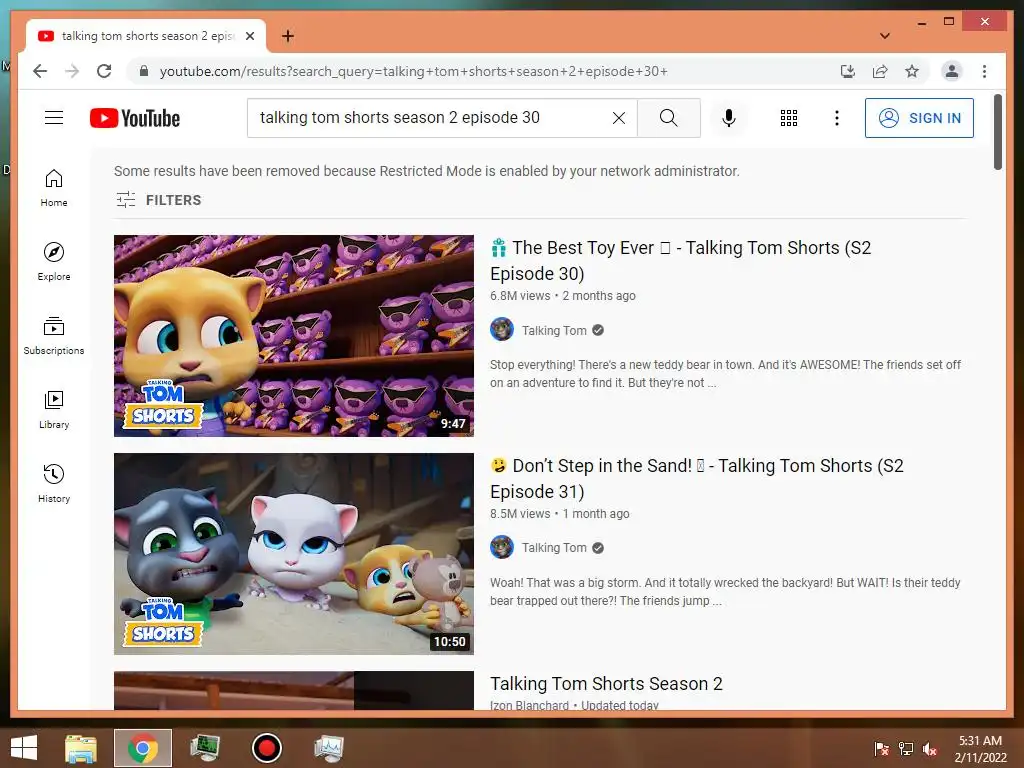Image resolution: width=1024 pixels, height=768 pixels.
Task: Click the muted volume tray icon
Action: tap(929, 749)
